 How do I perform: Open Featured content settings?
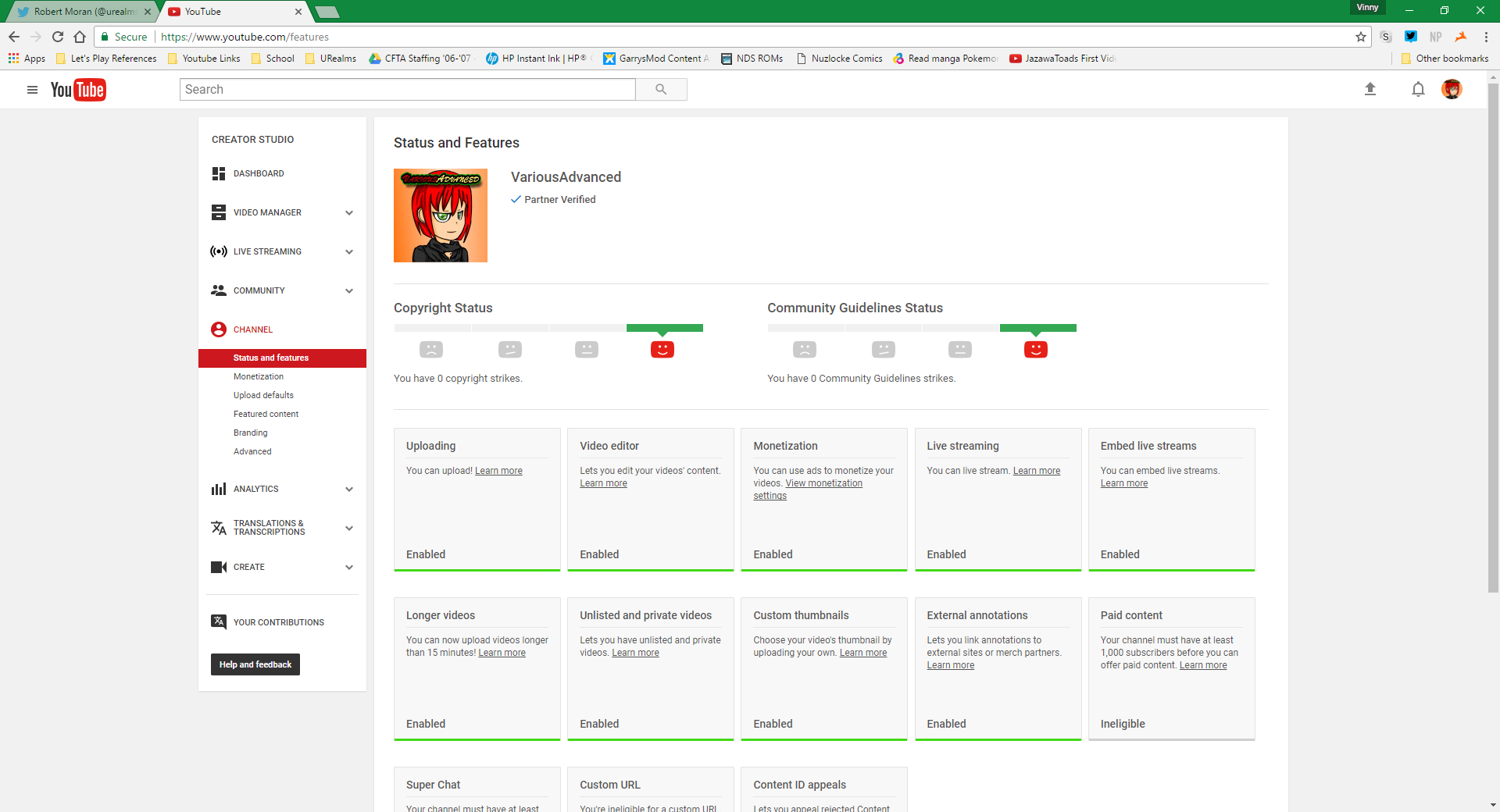tap(266, 414)
